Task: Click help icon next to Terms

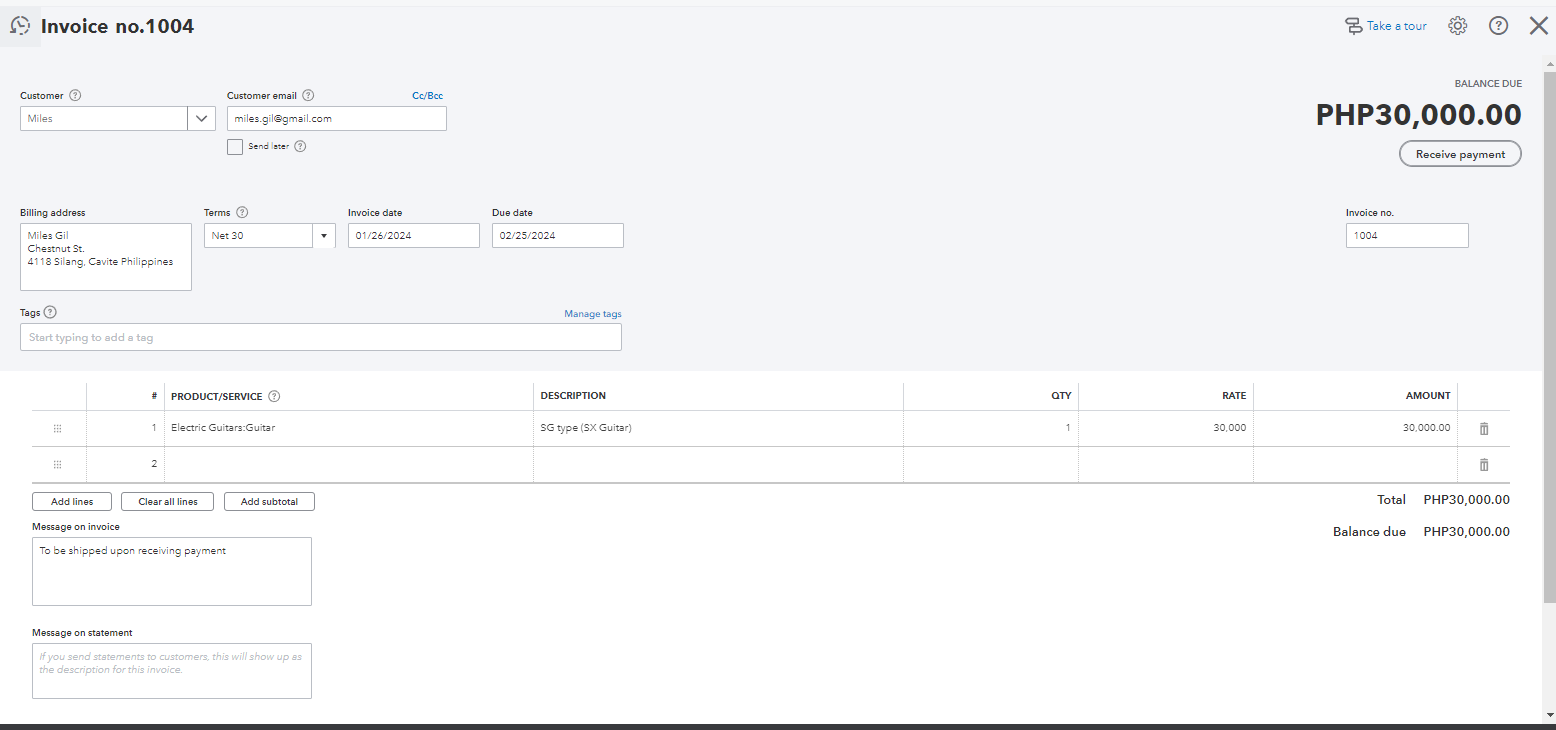Action: click(242, 212)
